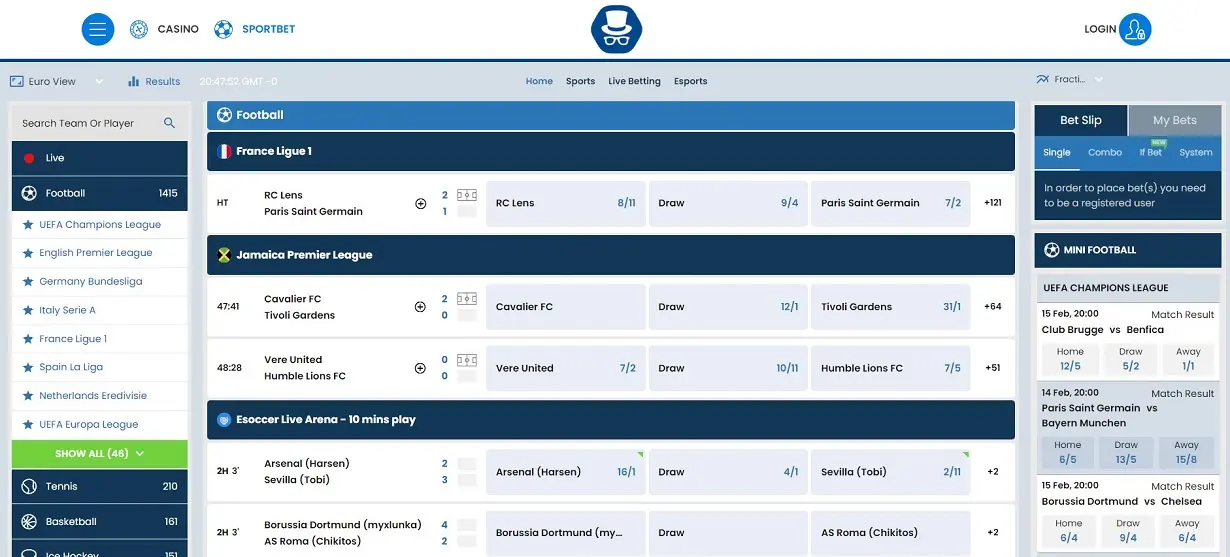Bet on Tivoli Gardens at 31/1
The height and width of the screenshot is (557, 1230).
[891, 307]
